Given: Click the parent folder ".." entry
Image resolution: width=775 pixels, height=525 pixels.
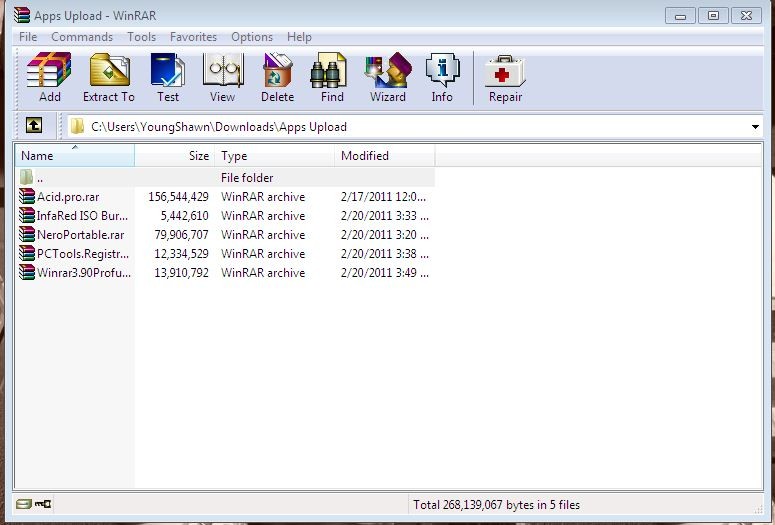Looking at the screenshot, I should coord(40,178).
